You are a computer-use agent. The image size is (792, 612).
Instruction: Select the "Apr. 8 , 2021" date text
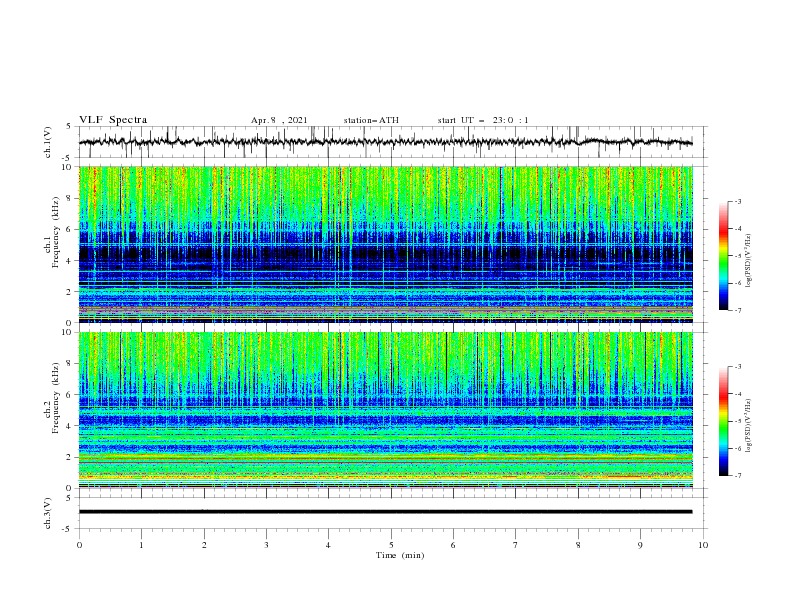279,120
